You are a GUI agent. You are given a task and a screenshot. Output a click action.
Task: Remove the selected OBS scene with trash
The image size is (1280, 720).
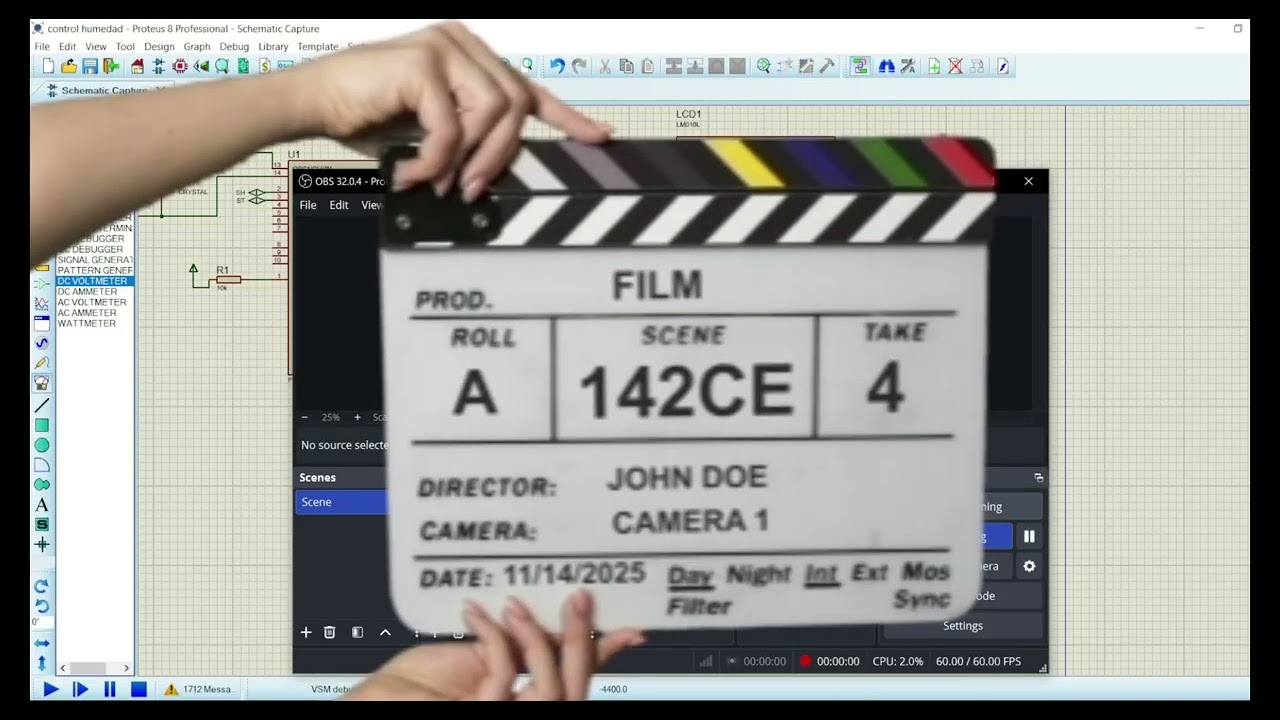click(x=330, y=632)
